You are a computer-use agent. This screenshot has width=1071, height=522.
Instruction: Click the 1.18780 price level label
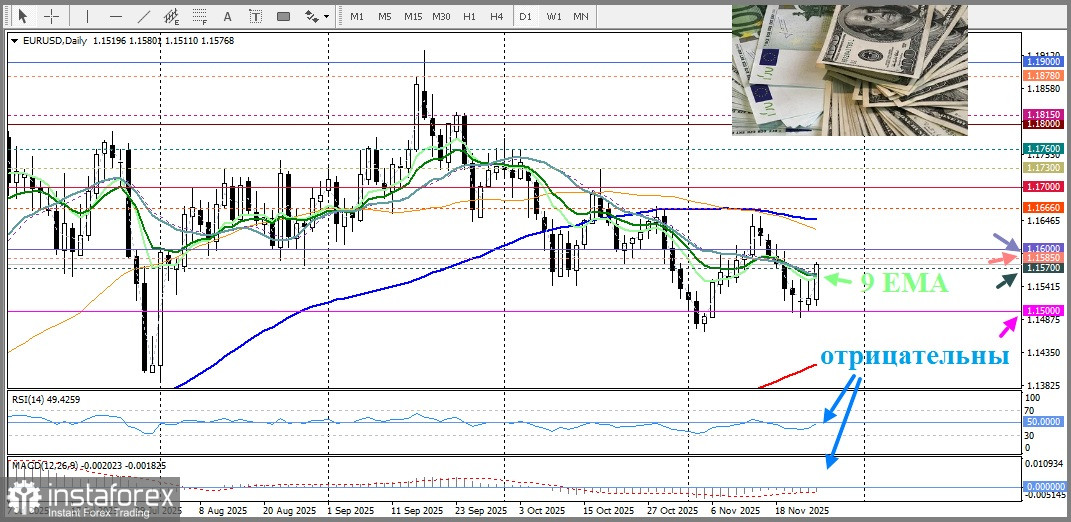pyautogui.click(x=1042, y=76)
